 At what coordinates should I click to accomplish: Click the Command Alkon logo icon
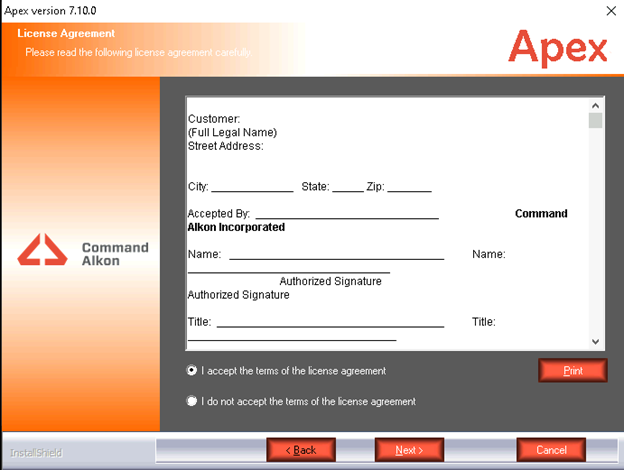[x=43, y=250]
